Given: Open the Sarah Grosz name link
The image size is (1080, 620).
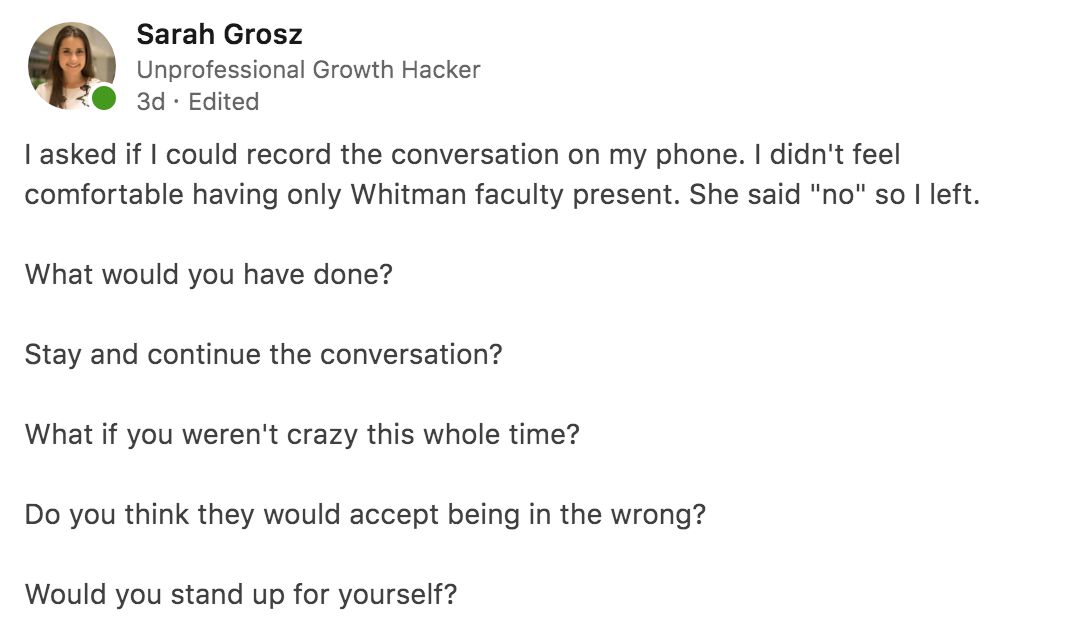Looking at the screenshot, I should point(219,34).
